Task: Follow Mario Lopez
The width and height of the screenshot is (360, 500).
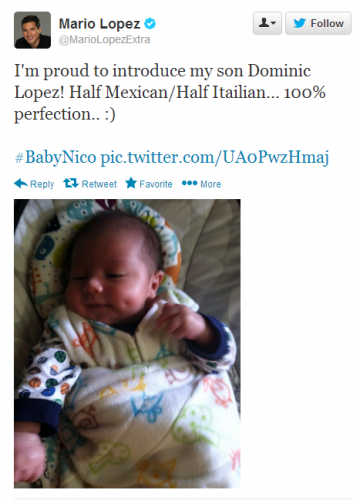Action: pyautogui.click(x=318, y=23)
